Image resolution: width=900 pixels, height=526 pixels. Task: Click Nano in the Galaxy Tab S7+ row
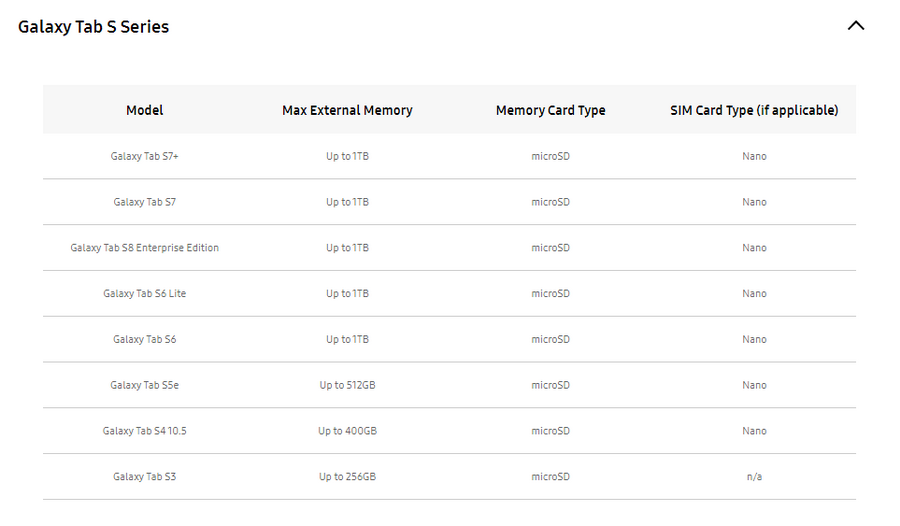pos(754,156)
